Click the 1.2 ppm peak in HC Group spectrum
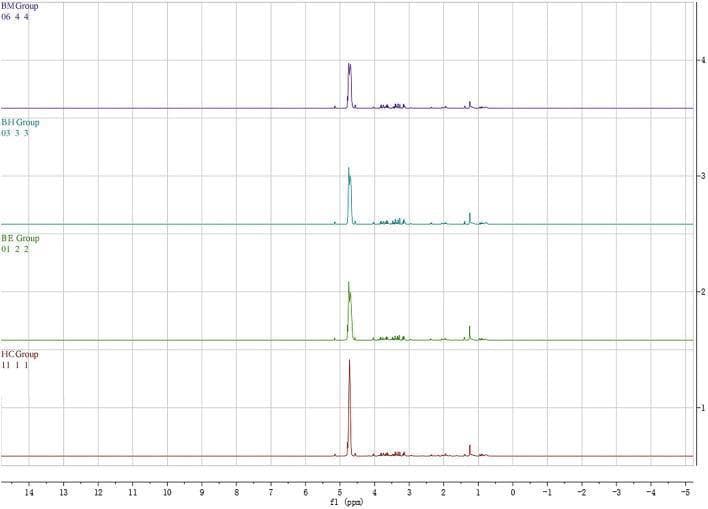This screenshot has width=708, height=509. click(x=470, y=450)
